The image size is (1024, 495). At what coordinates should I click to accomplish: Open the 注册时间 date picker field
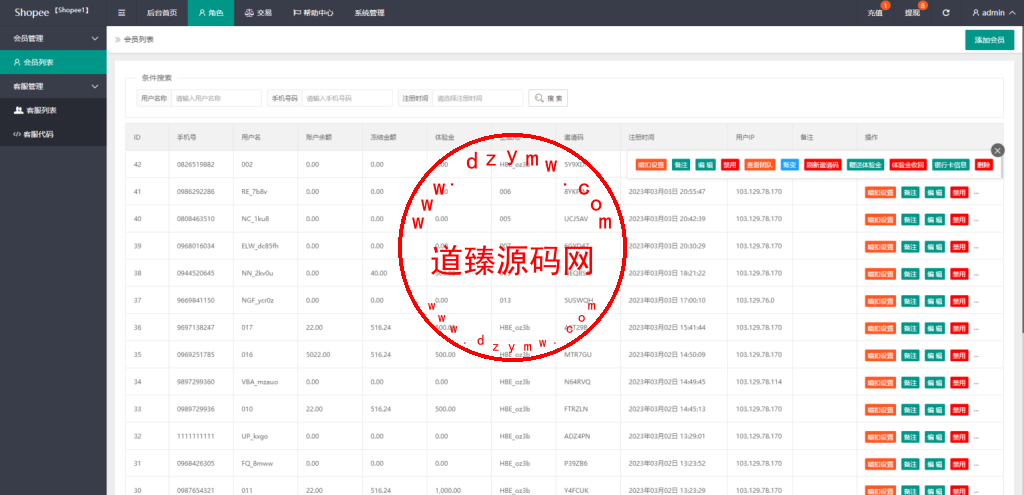(x=478, y=99)
